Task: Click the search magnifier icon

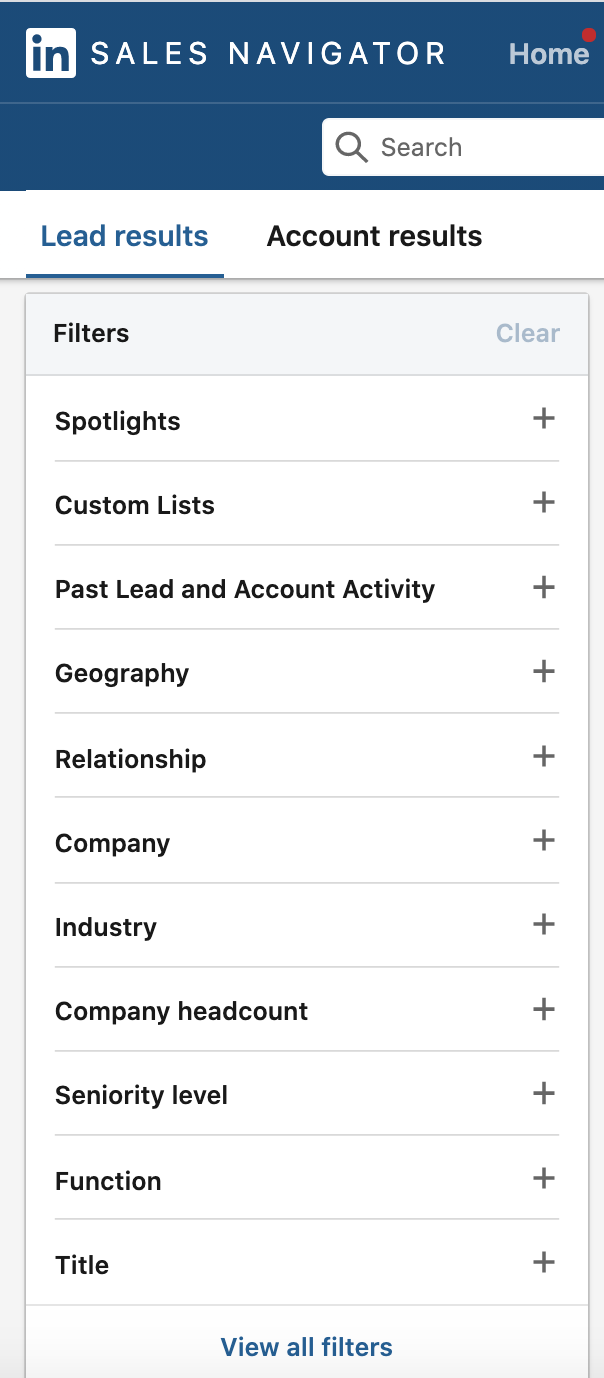Action: coord(351,148)
